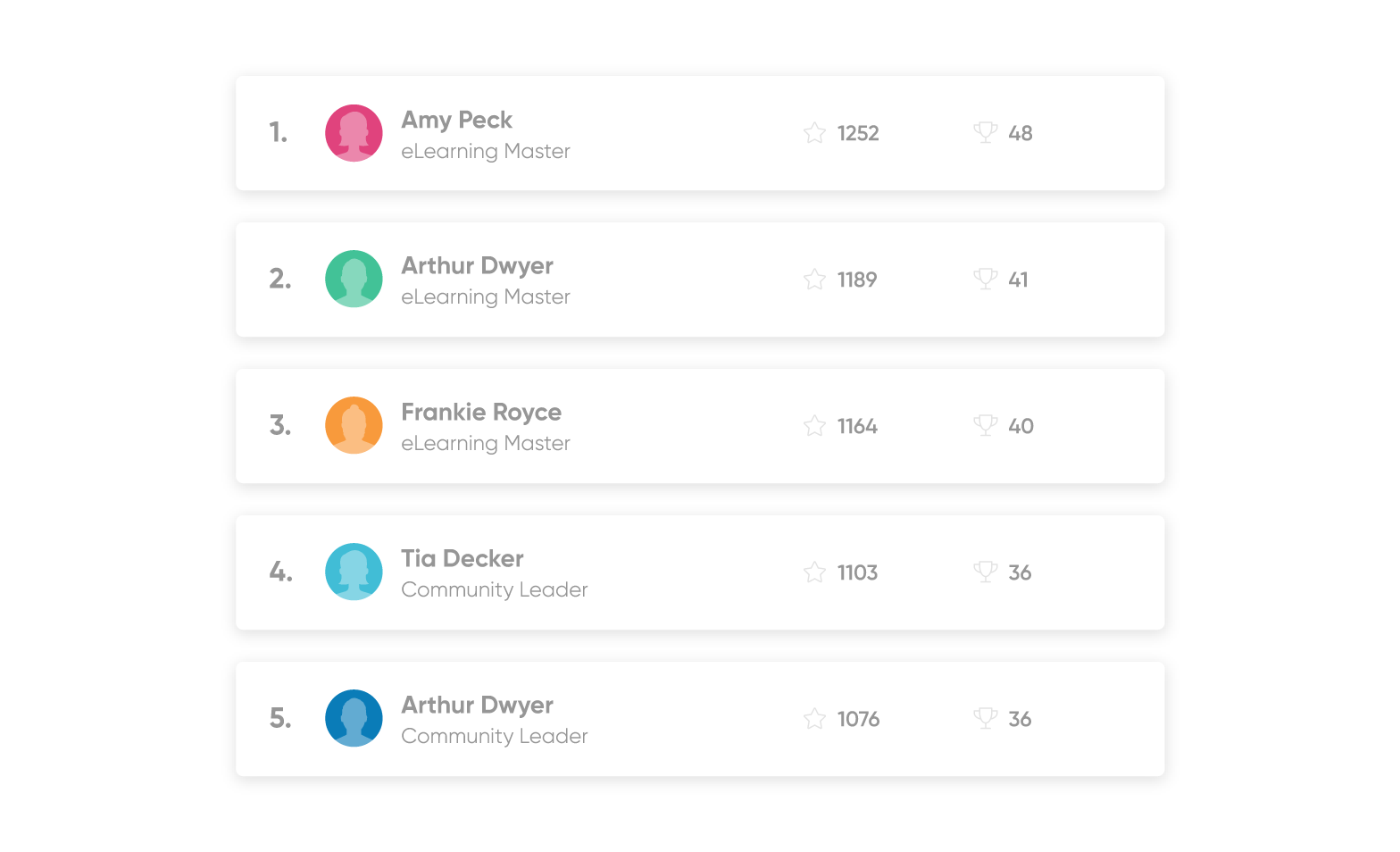Click trophy count 36 in Tia Decker's row
Viewport: 1400px width, 852px height.
pyautogui.click(x=1020, y=573)
